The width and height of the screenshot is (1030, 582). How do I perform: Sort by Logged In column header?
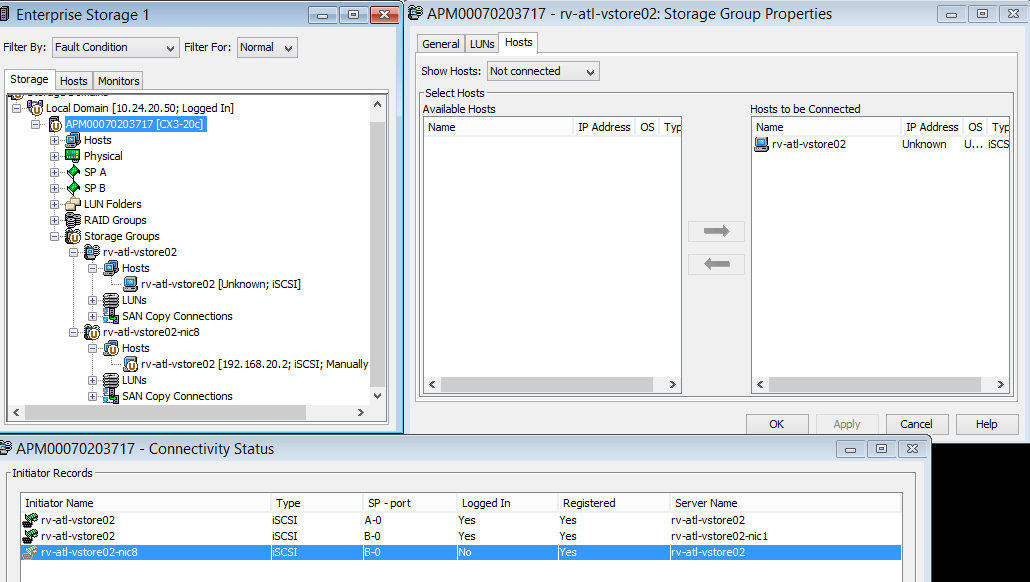click(x=507, y=503)
